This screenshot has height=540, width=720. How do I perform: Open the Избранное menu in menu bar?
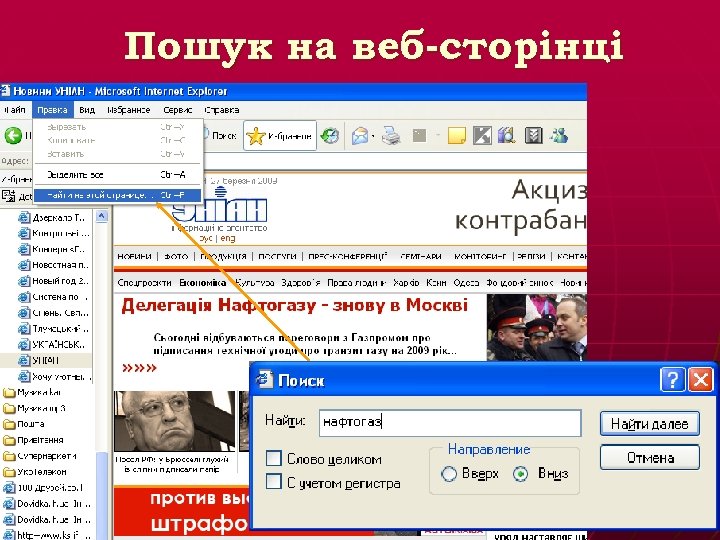(x=129, y=110)
